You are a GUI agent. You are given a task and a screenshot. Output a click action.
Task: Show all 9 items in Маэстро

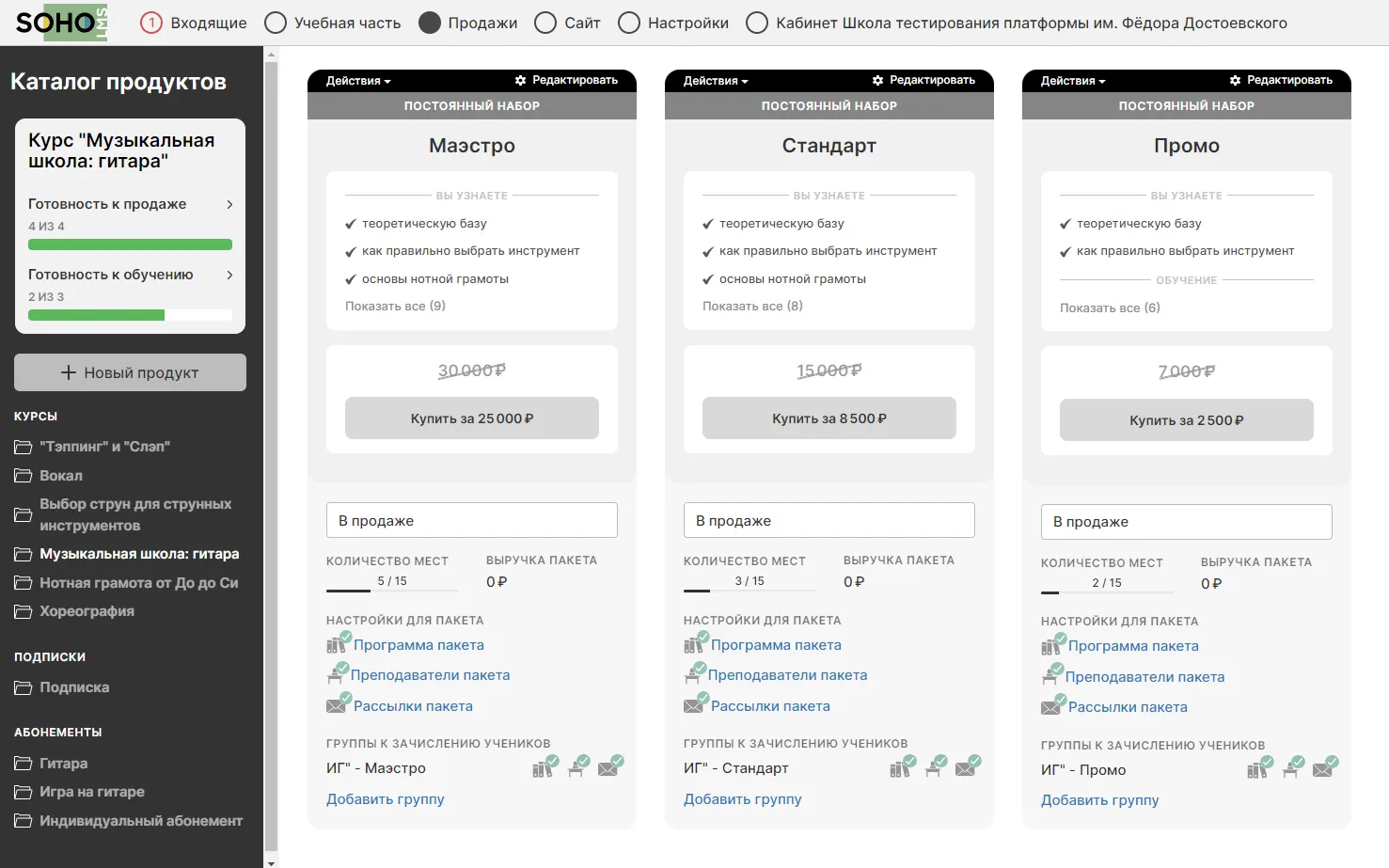[x=395, y=306]
